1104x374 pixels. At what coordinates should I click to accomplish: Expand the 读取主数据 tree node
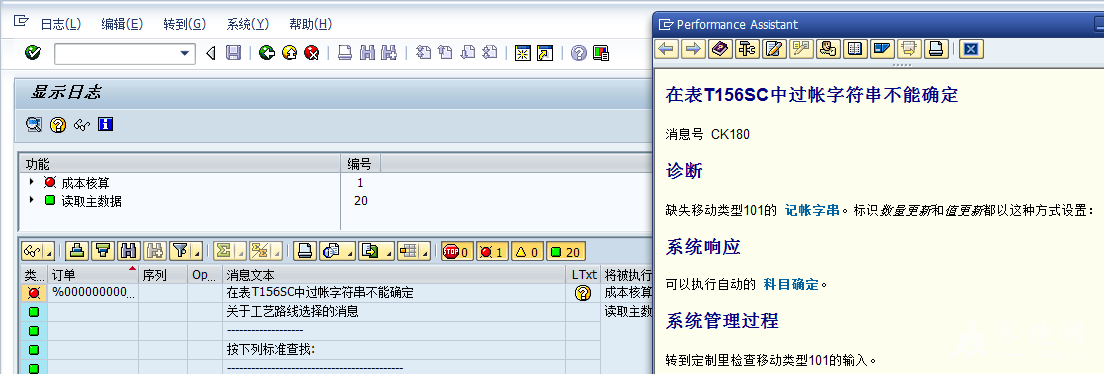(x=31, y=201)
